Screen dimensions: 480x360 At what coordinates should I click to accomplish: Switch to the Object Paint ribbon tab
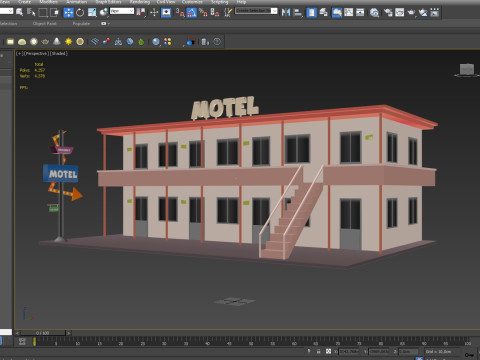pyautogui.click(x=45, y=24)
